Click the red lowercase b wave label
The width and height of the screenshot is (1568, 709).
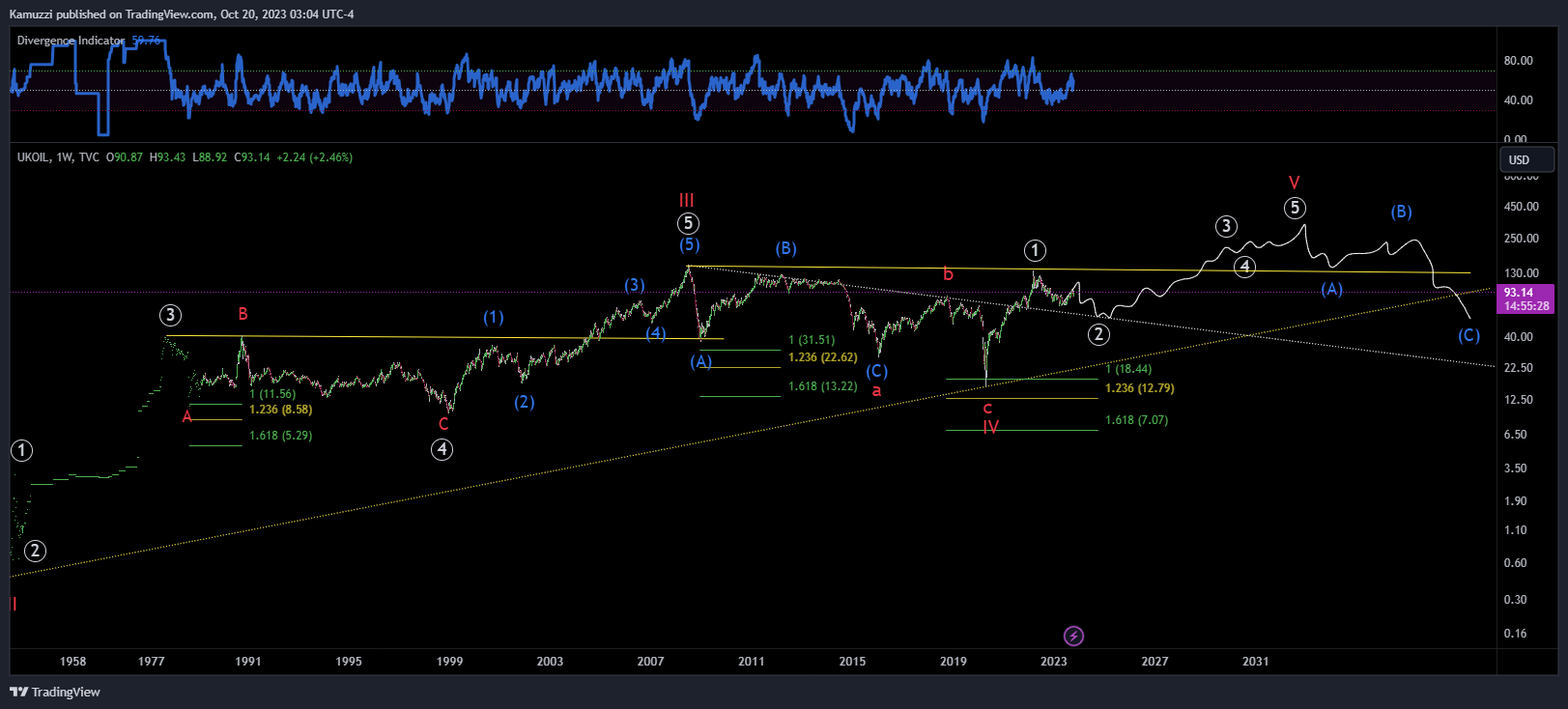tap(948, 274)
